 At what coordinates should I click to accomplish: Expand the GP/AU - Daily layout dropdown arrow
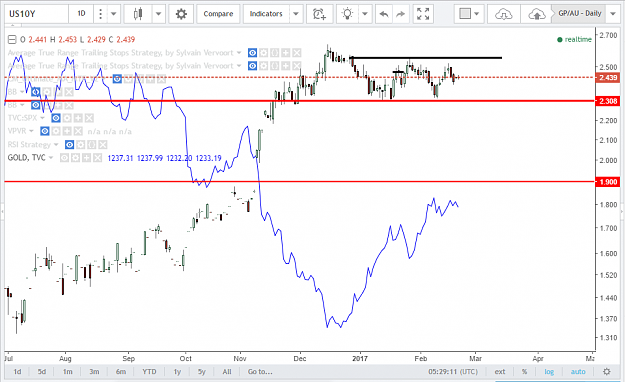click(x=613, y=14)
